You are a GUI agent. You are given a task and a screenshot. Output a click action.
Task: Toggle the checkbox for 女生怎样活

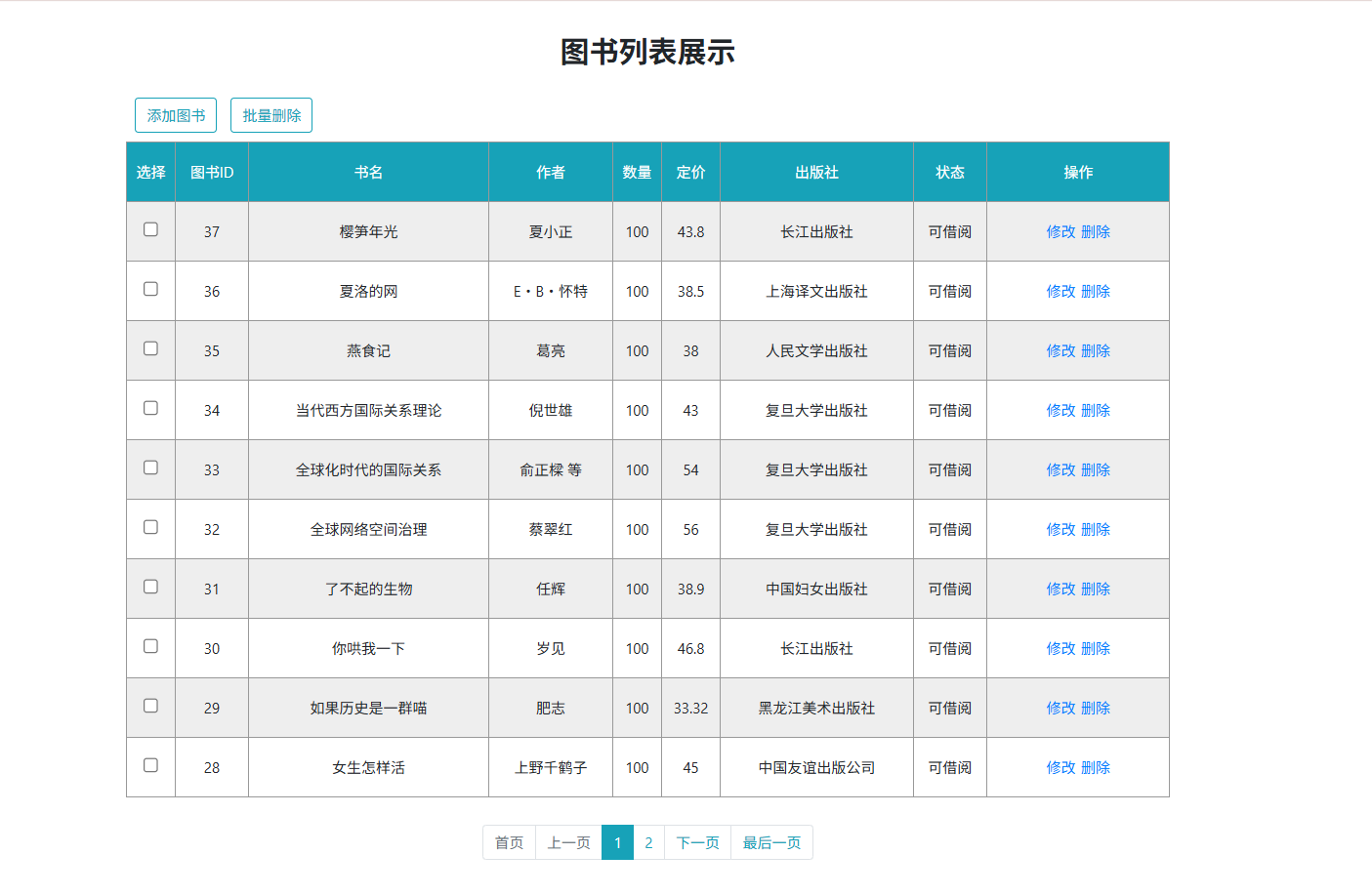click(x=150, y=765)
